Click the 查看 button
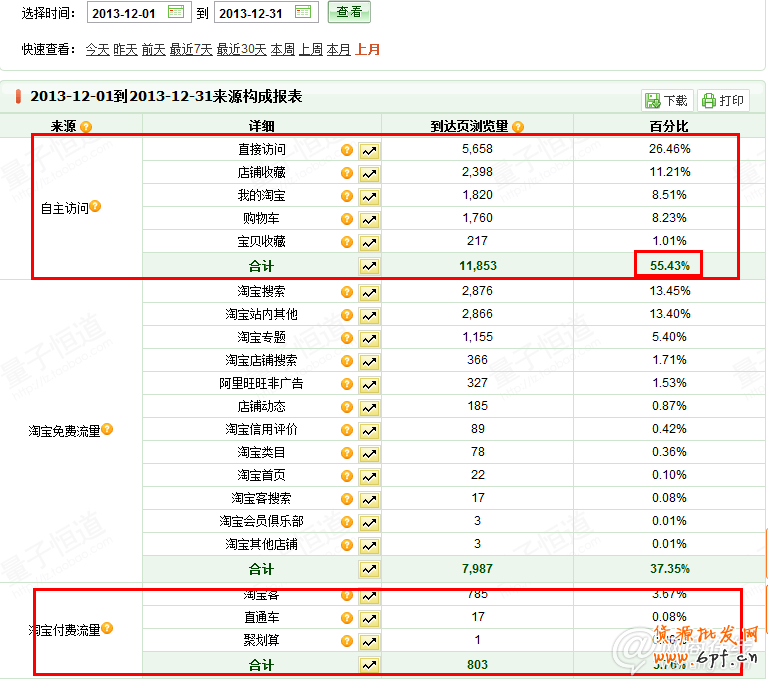The image size is (768, 679). (x=349, y=12)
